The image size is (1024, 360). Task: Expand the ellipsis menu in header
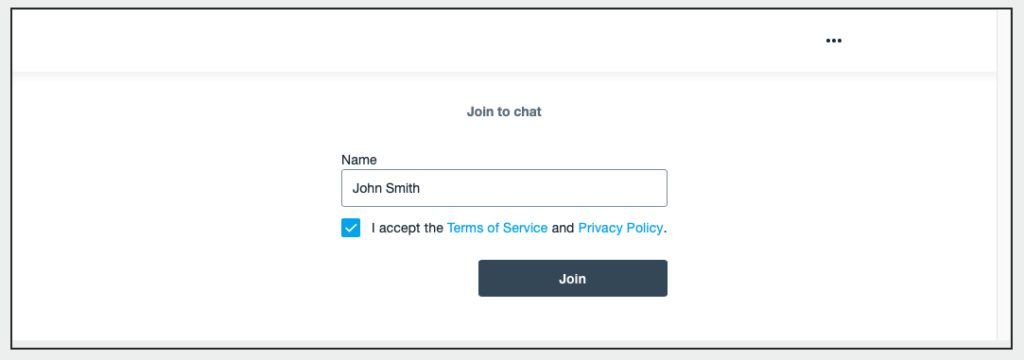click(833, 41)
